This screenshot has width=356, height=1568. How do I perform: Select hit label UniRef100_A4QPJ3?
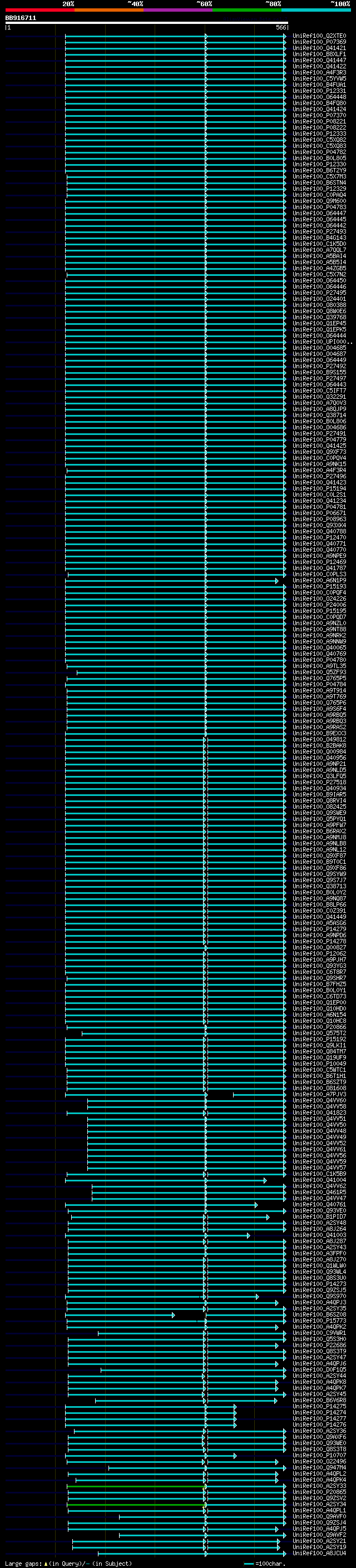click(x=319, y=1302)
